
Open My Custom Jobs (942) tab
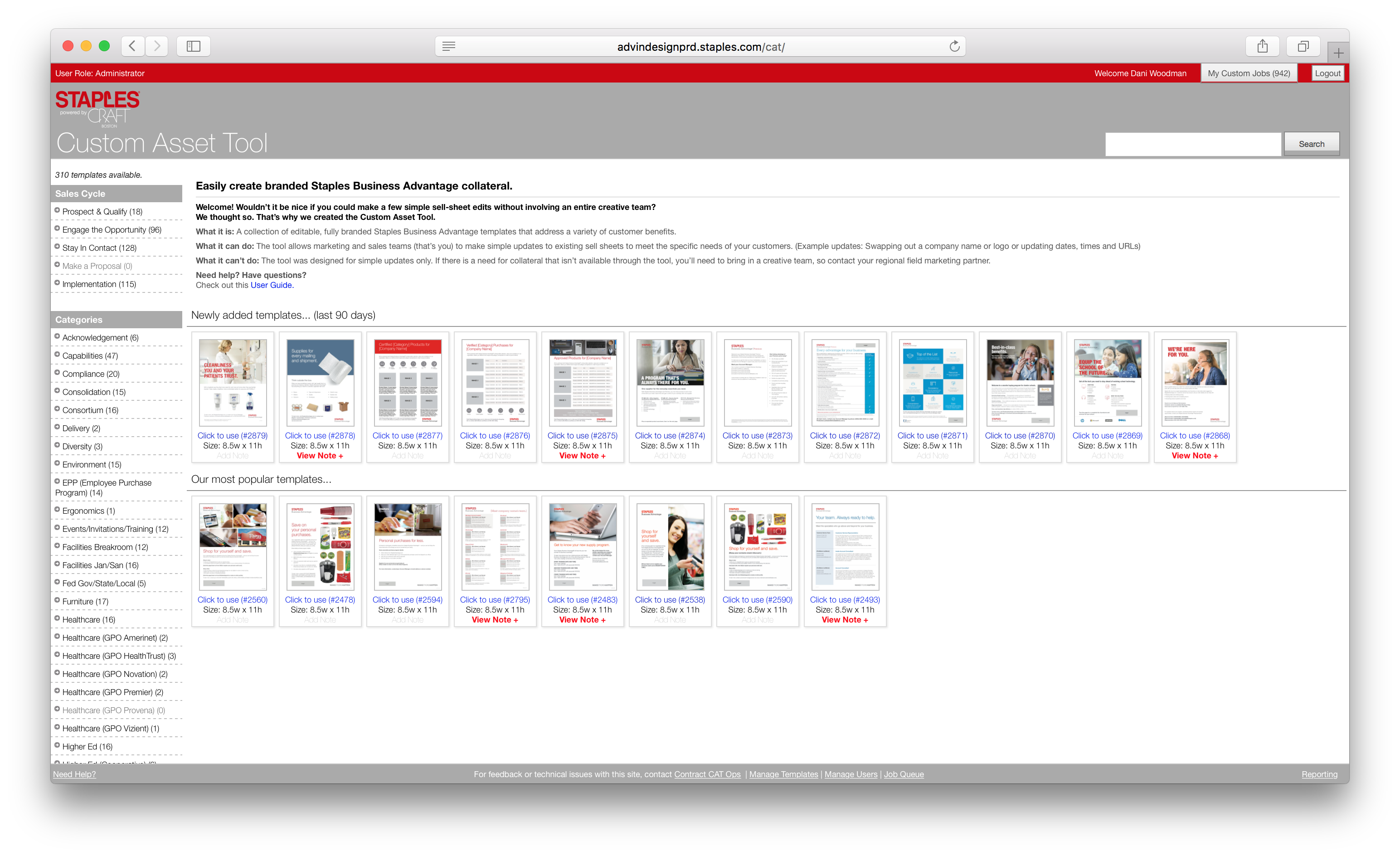pyautogui.click(x=1248, y=73)
